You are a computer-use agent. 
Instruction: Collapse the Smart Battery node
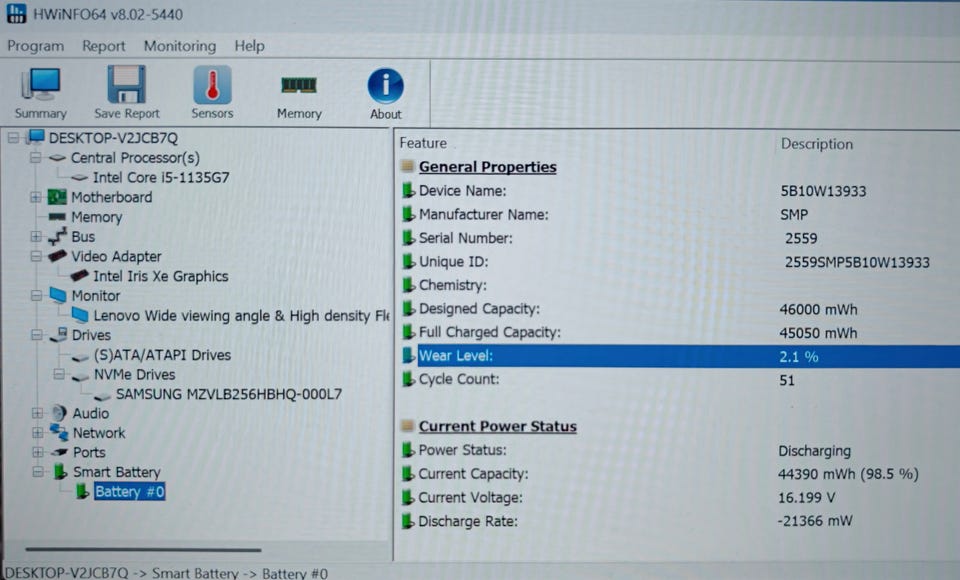[x=38, y=472]
